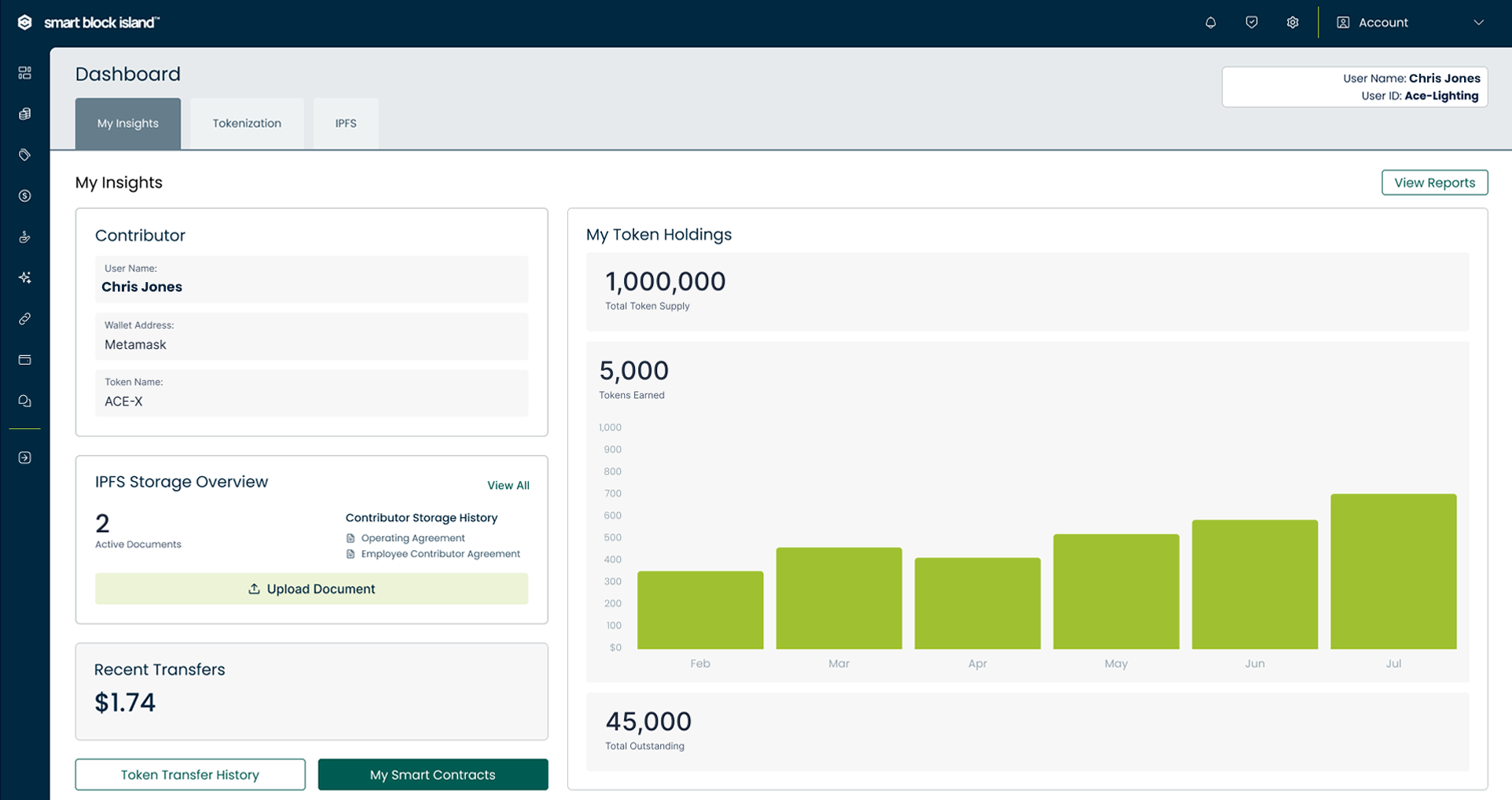Click the Apr bar in chart
1512x800 pixels.
(978, 604)
